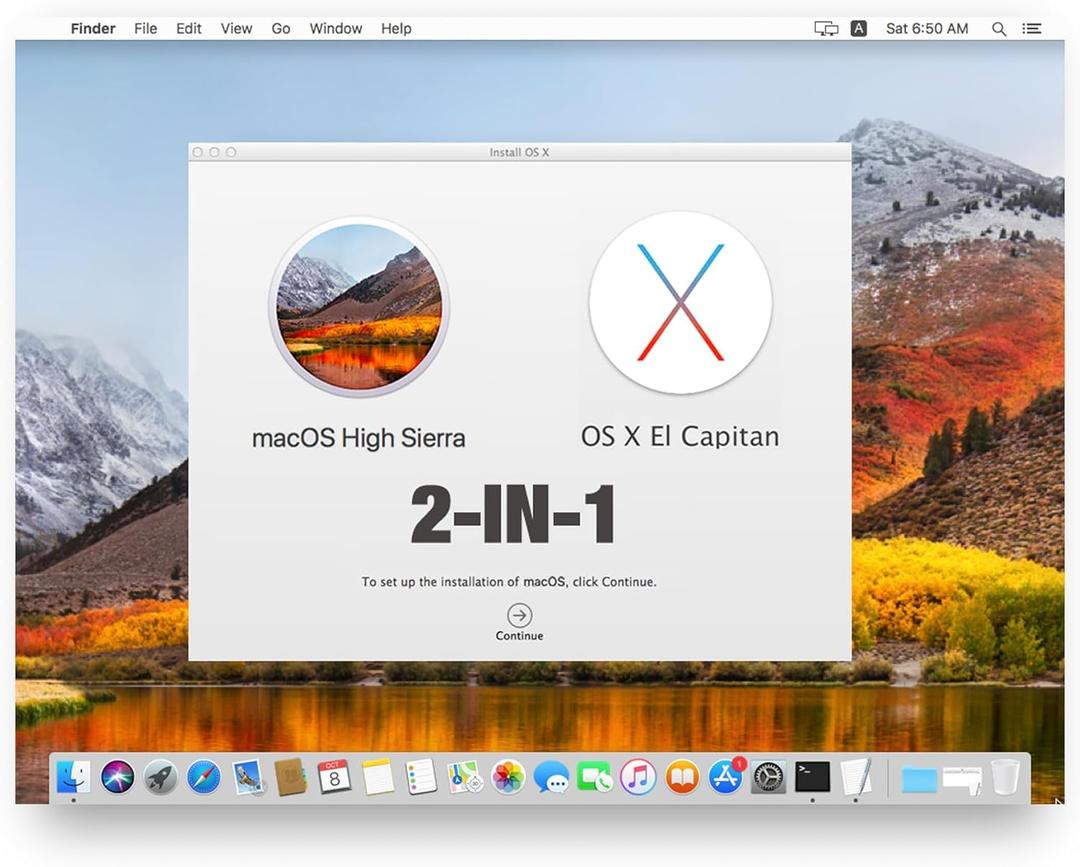
Task: Open the App Store with the notification badge
Action: click(723, 777)
